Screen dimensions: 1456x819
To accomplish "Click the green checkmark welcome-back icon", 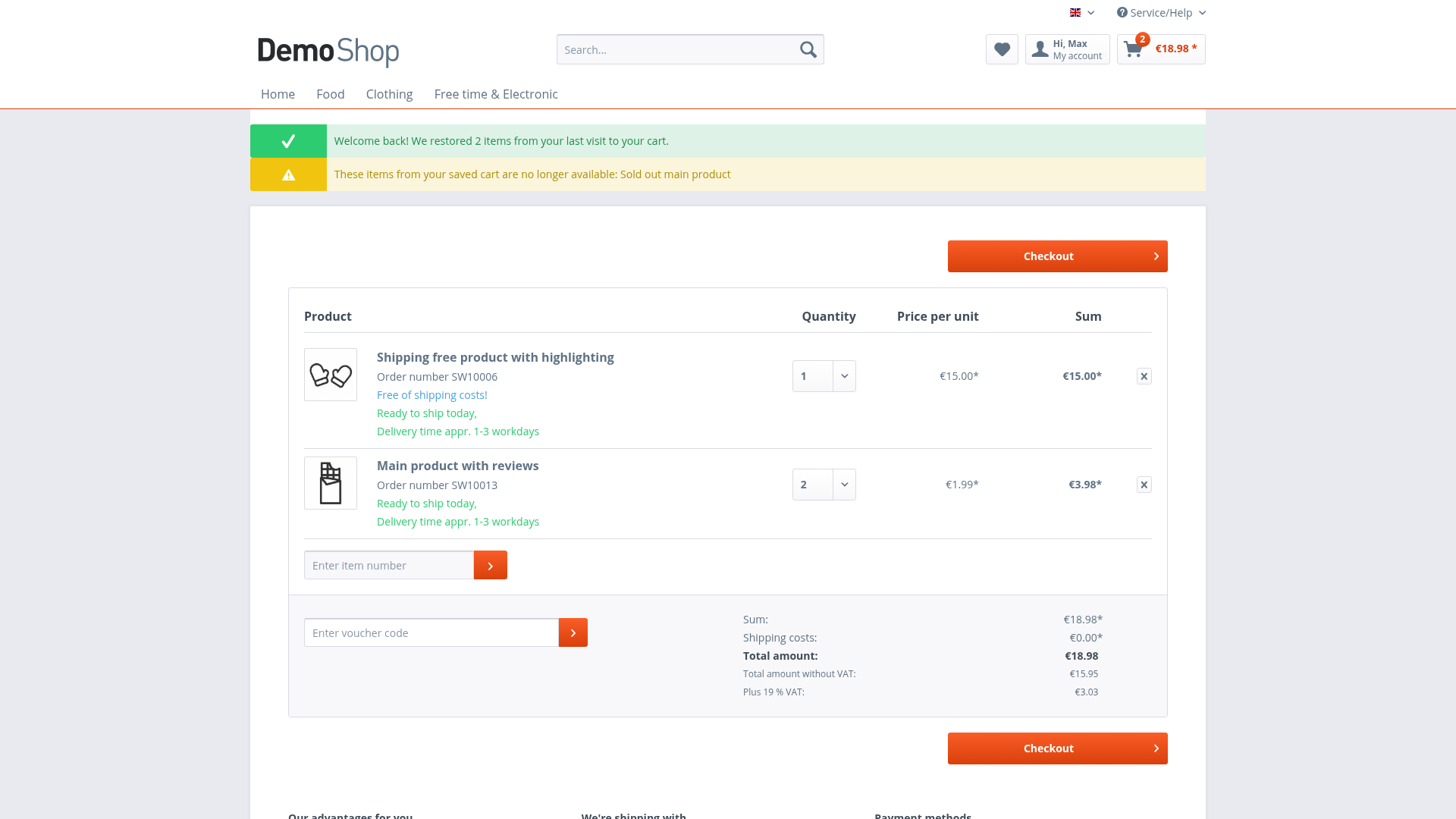I will point(288,141).
